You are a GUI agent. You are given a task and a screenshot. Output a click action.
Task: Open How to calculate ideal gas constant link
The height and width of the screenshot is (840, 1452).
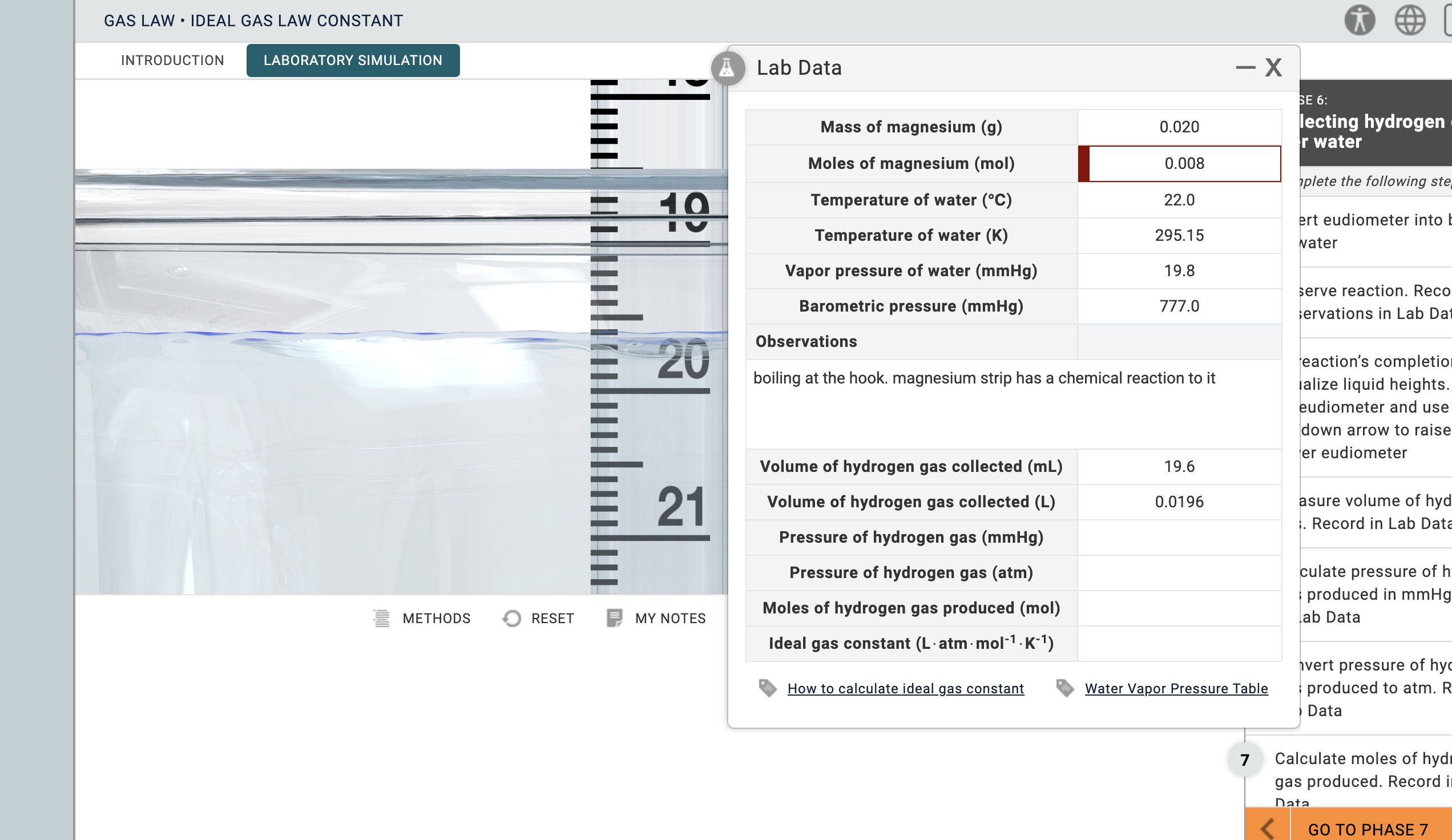tap(905, 688)
